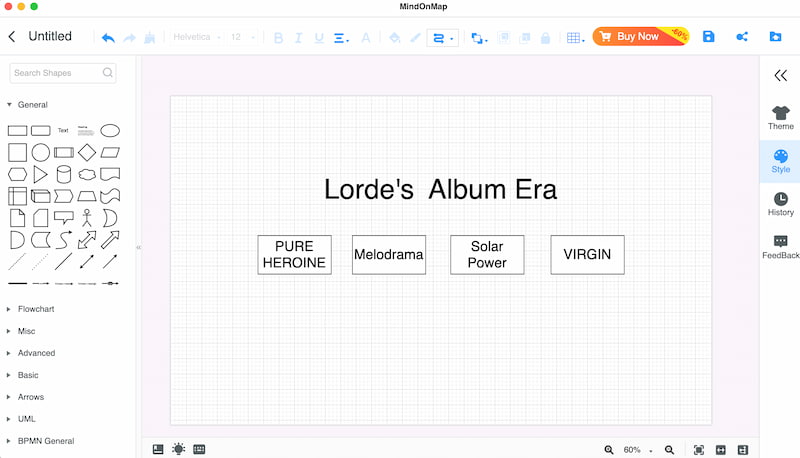Open the 60% zoom level dropdown
The width and height of the screenshot is (800, 458).
(x=638, y=450)
